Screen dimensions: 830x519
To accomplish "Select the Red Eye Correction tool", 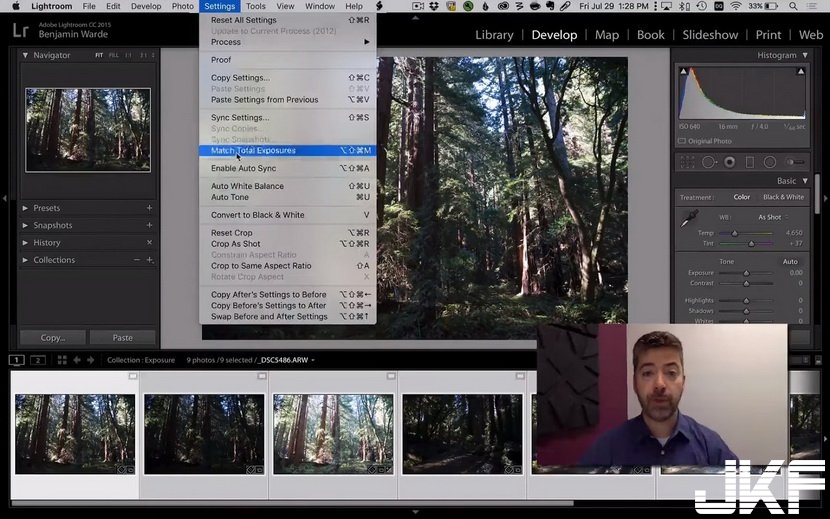I will [729, 162].
